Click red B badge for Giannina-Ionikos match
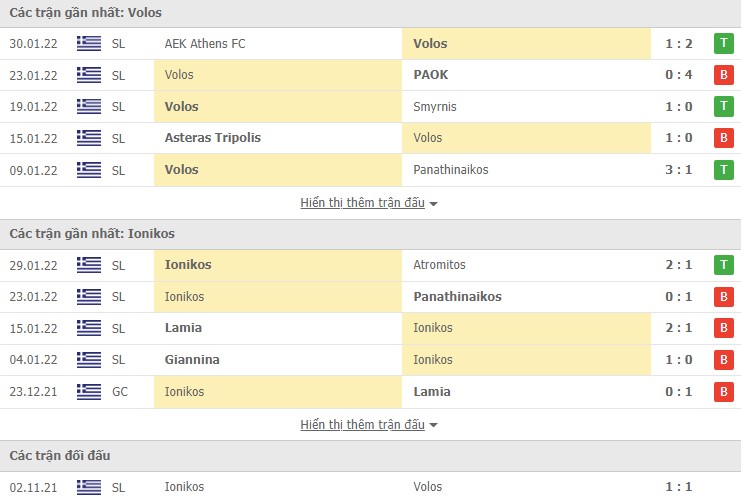 point(723,360)
